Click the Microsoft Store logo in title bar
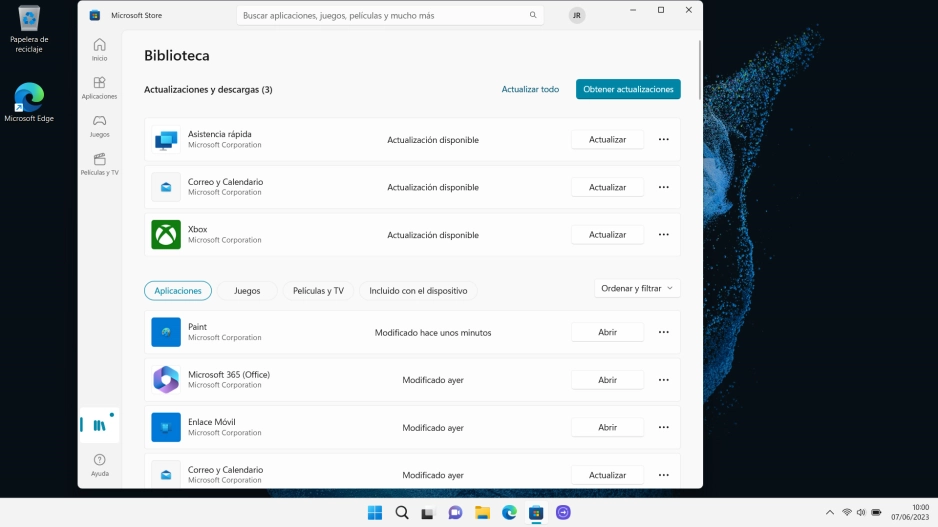The height and width of the screenshot is (527, 938). pos(95,16)
